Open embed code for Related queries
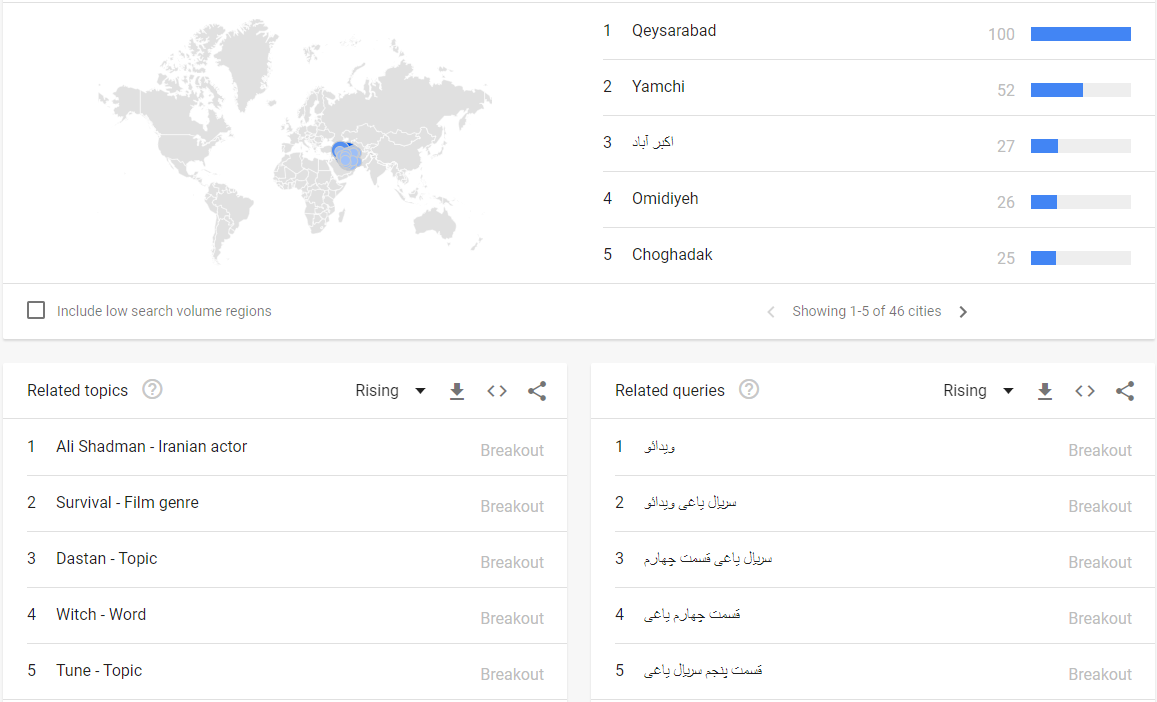 coord(1085,391)
